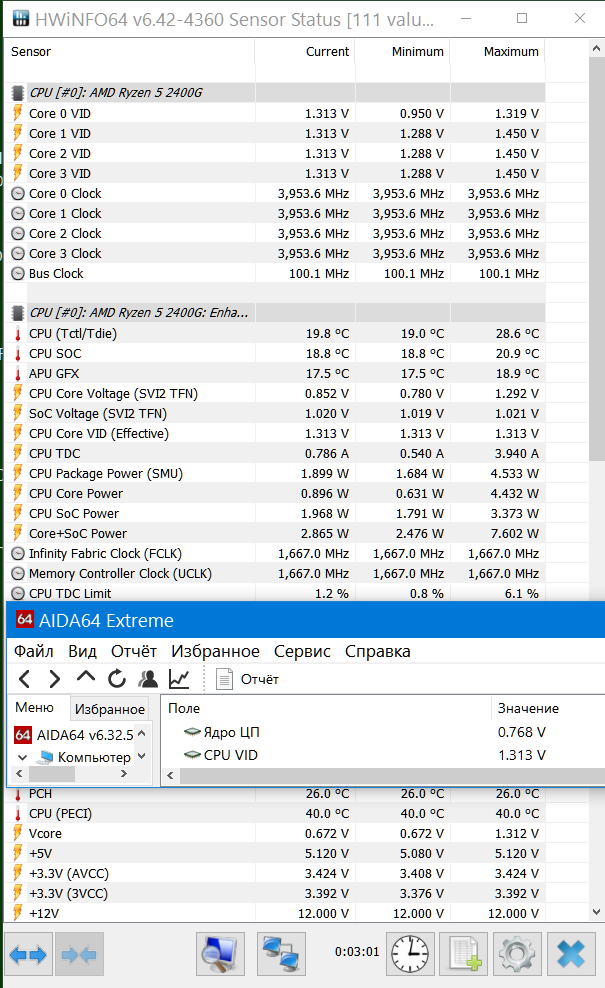Click HWiNFO logging sheet with plus icon
This screenshot has width=605, height=988.
(463, 955)
